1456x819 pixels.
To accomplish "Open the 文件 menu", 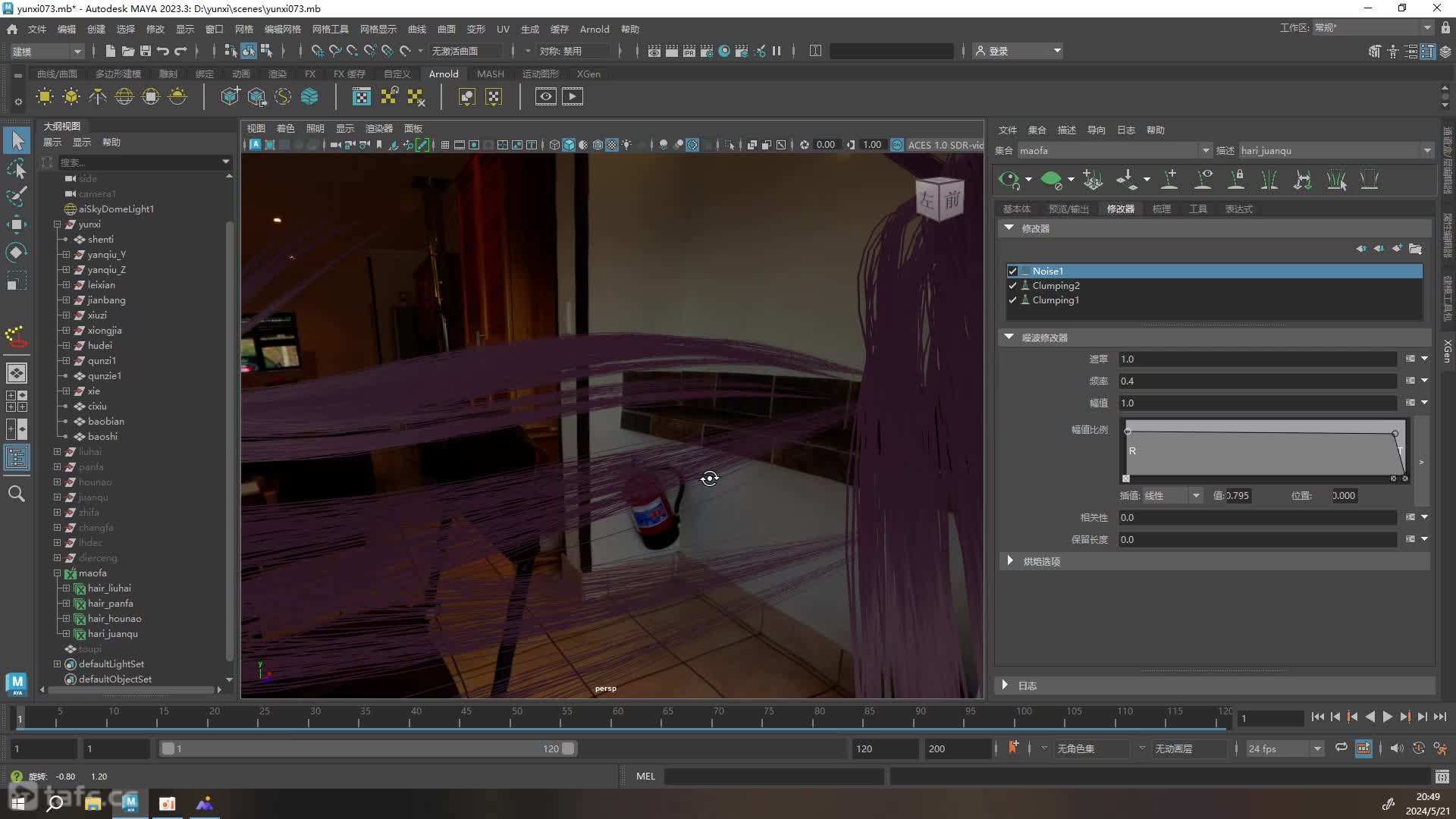I will point(37,29).
